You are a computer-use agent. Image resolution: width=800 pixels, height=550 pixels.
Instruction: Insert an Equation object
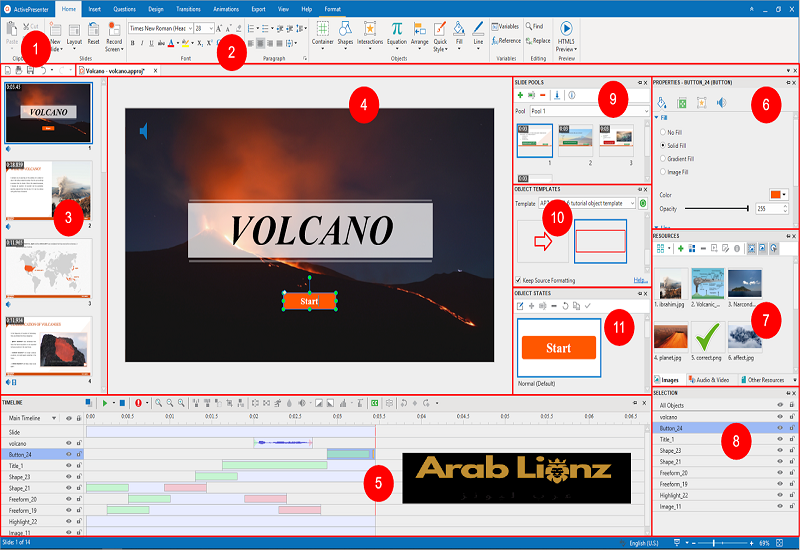(x=396, y=34)
